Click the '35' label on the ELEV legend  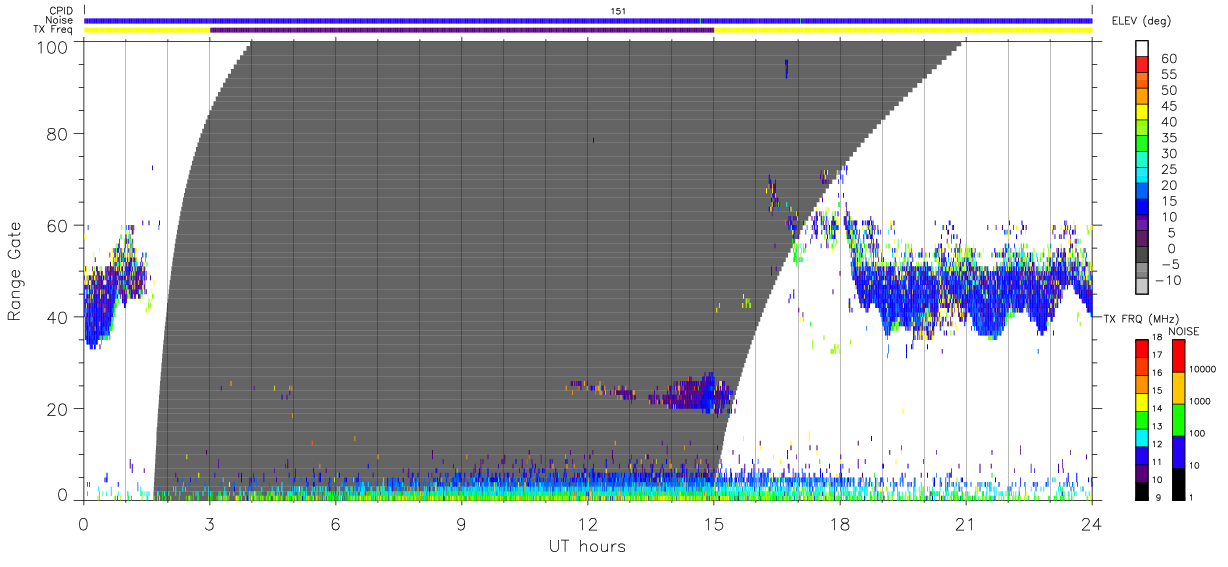click(x=1167, y=138)
